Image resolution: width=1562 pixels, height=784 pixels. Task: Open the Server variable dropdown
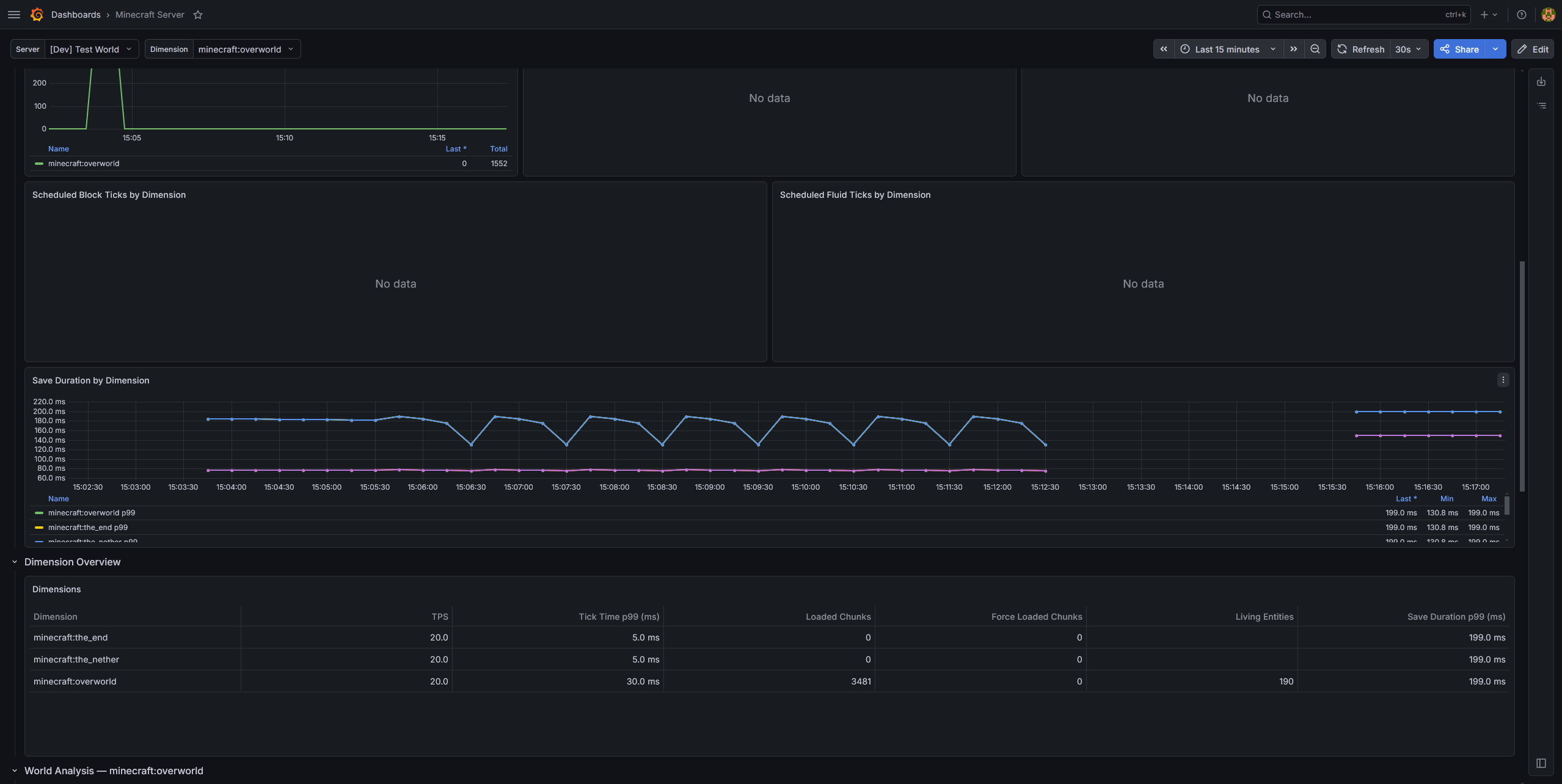(91, 49)
